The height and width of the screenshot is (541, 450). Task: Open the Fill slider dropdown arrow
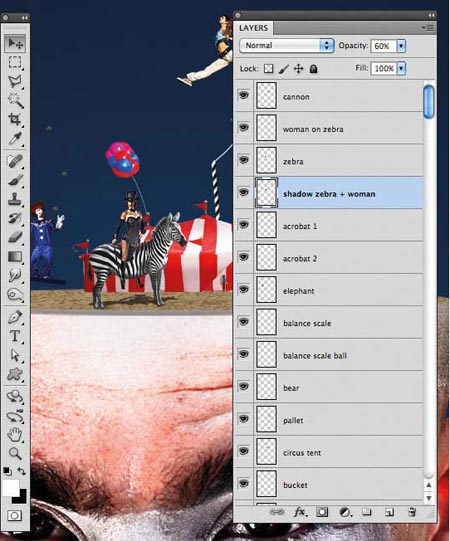401,68
